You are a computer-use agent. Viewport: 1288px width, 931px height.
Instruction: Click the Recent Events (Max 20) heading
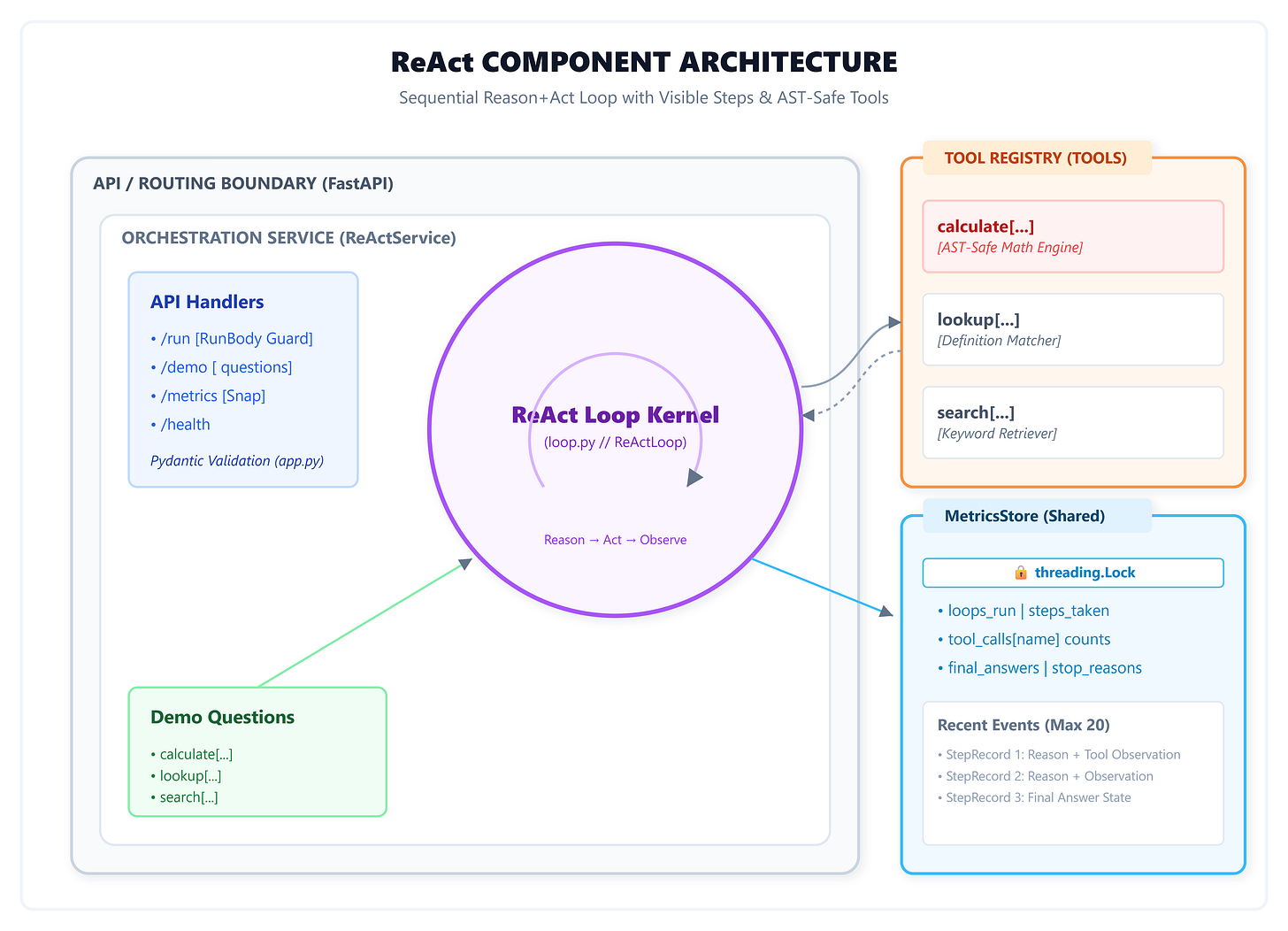(x=1023, y=725)
